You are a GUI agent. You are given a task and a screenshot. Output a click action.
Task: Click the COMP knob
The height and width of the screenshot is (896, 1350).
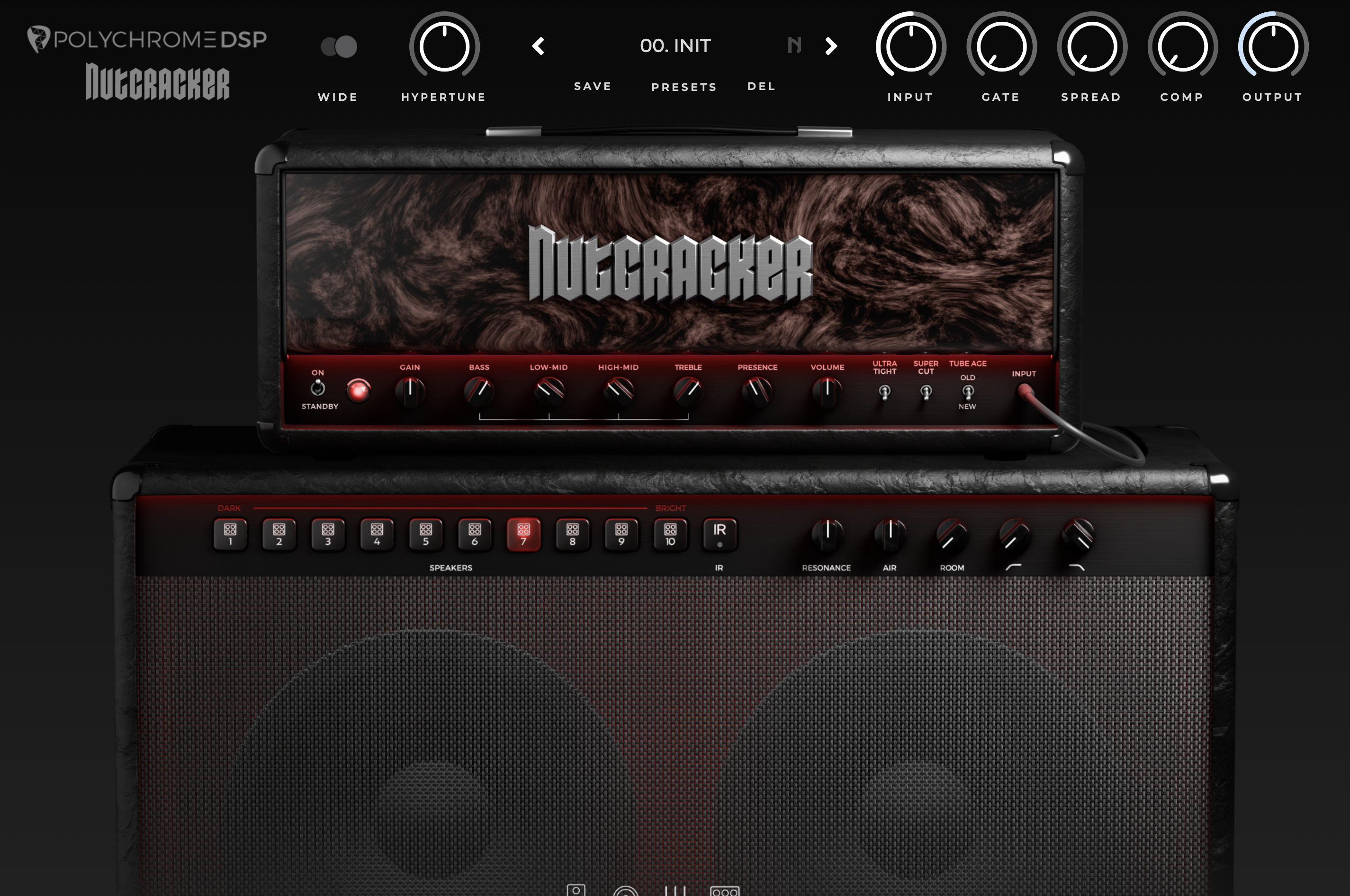(x=1182, y=46)
